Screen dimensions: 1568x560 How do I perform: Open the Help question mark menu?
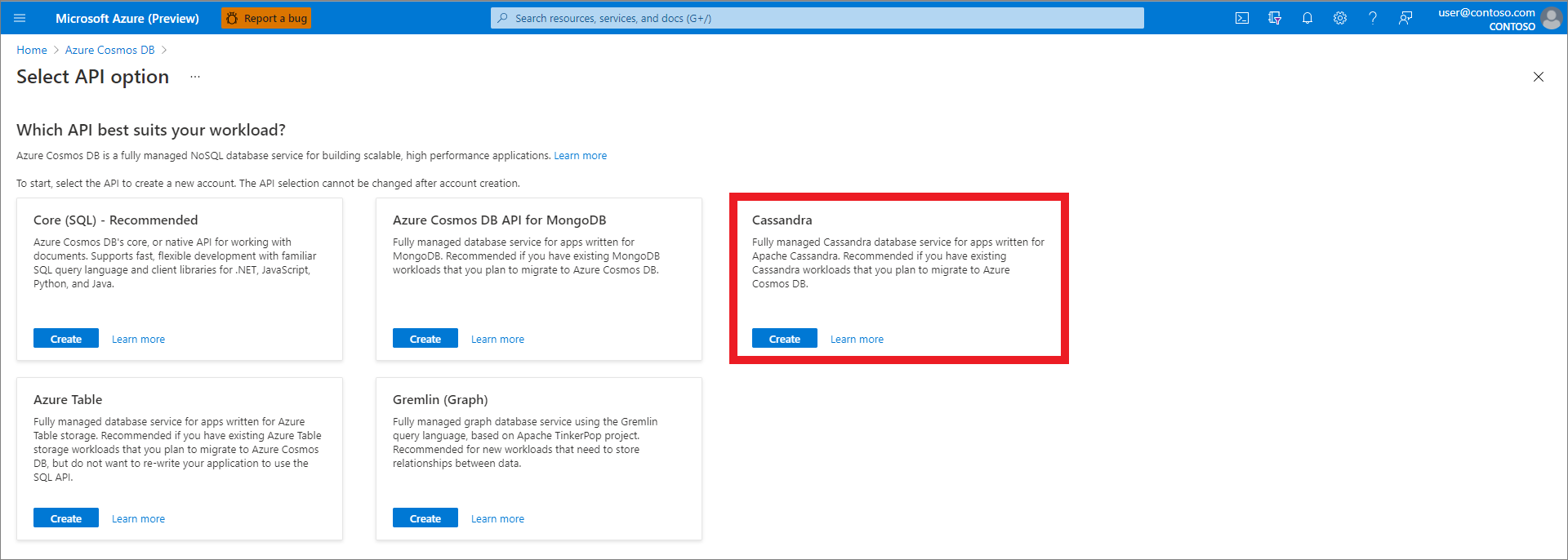pyautogui.click(x=1372, y=18)
